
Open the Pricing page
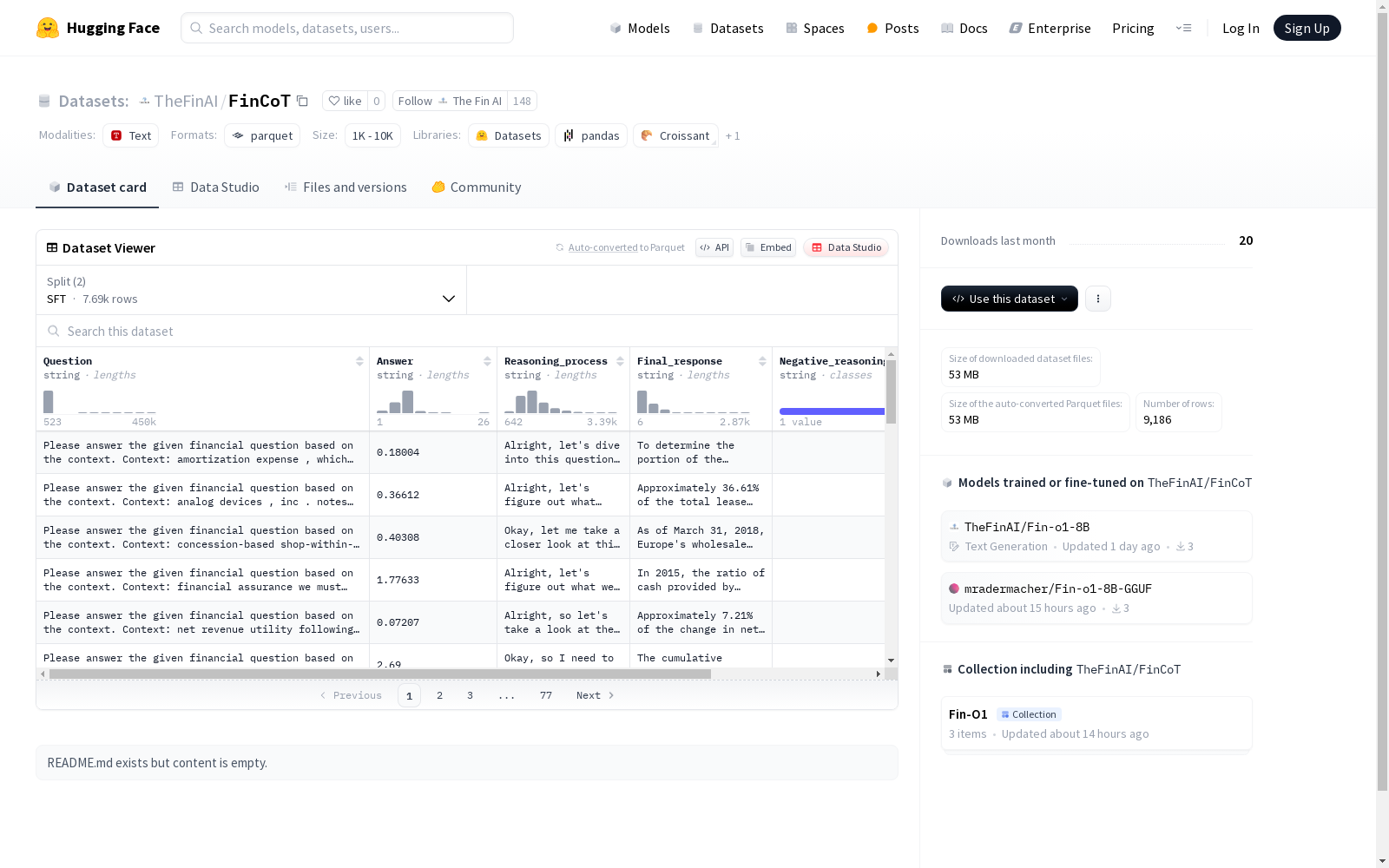point(1133,28)
